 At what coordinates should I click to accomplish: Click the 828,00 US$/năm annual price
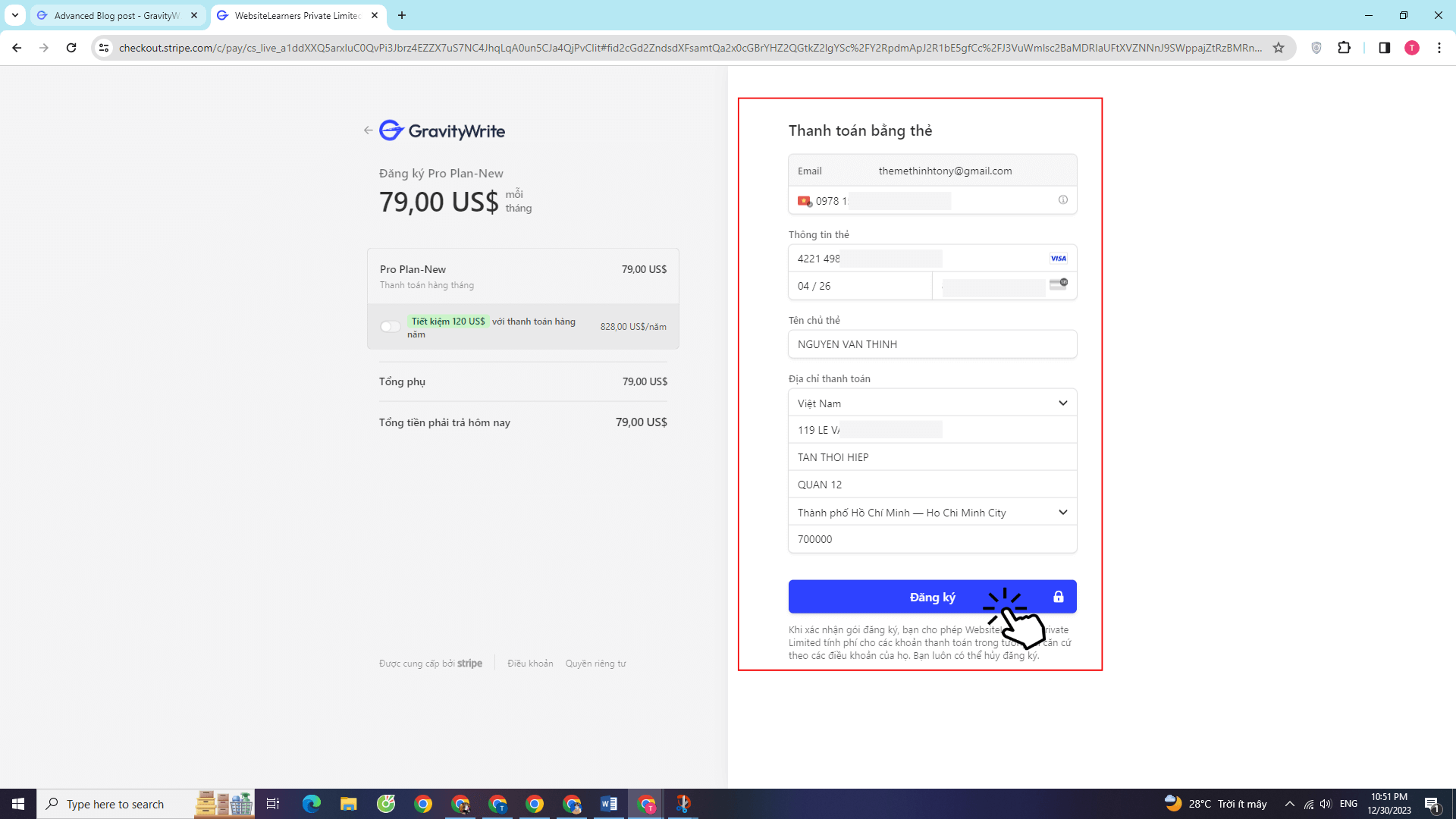point(633,327)
